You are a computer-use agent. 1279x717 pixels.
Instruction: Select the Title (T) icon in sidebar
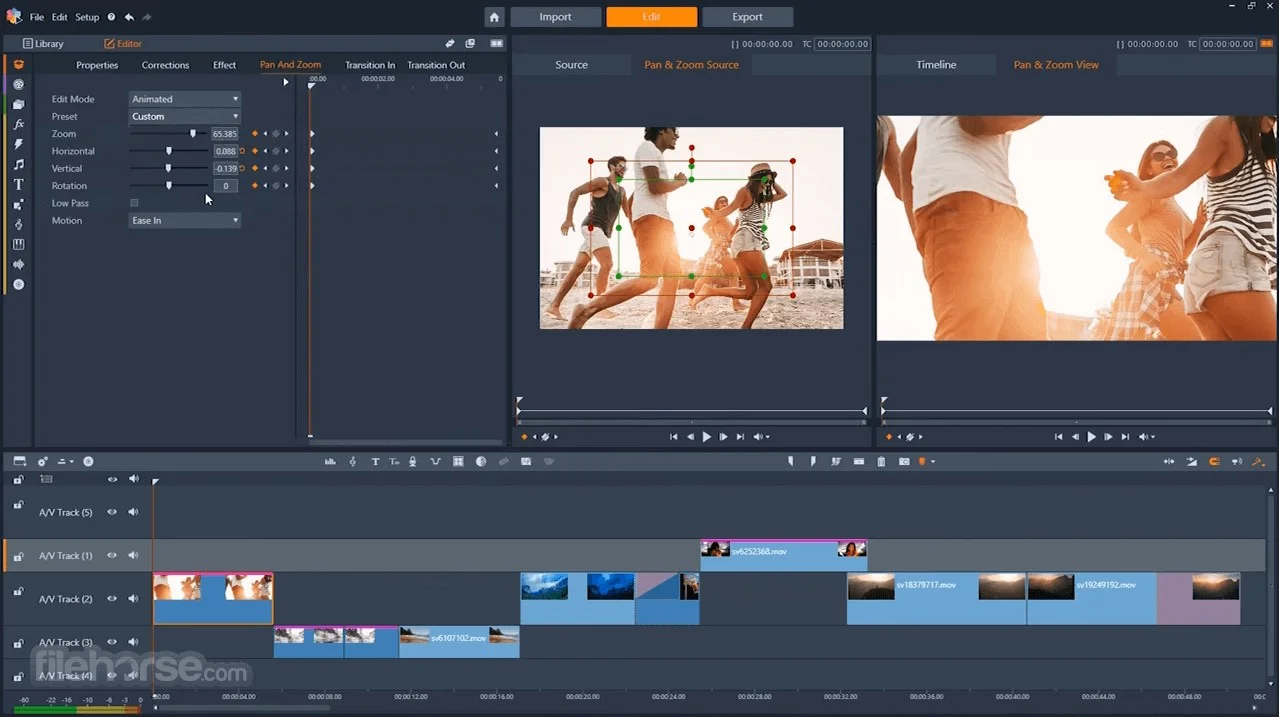(x=18, y=184)
